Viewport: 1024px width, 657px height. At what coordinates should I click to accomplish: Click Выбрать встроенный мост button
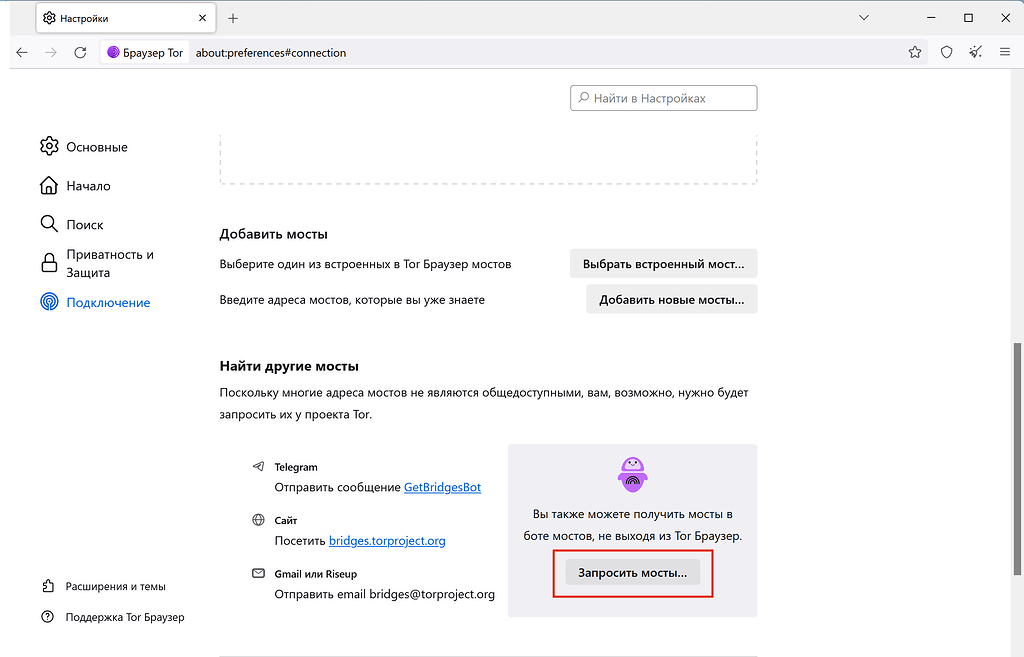[663, 264]
